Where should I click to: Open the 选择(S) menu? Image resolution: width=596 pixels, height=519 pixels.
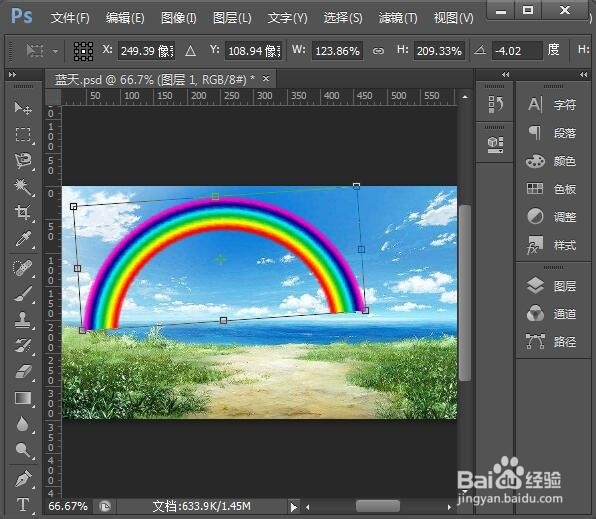343,17
